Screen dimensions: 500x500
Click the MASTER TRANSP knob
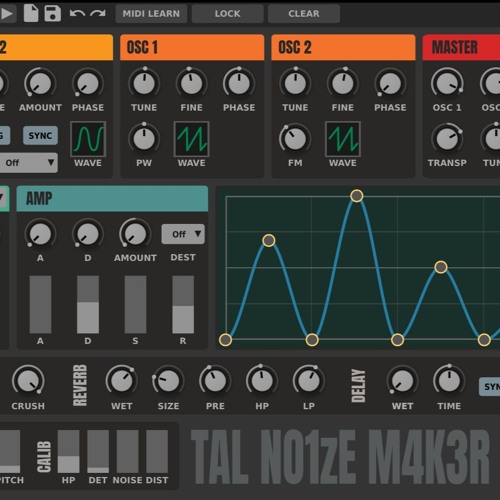[x=447, y=138]
